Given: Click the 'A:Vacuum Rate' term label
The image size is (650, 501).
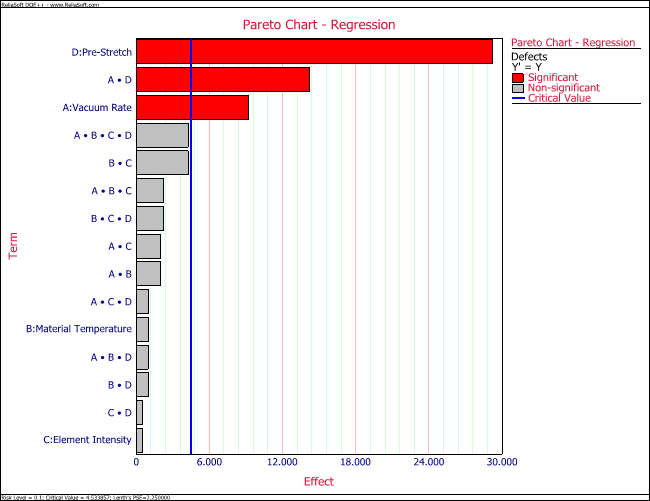Looking at the screenshot, I should (97, 108).
